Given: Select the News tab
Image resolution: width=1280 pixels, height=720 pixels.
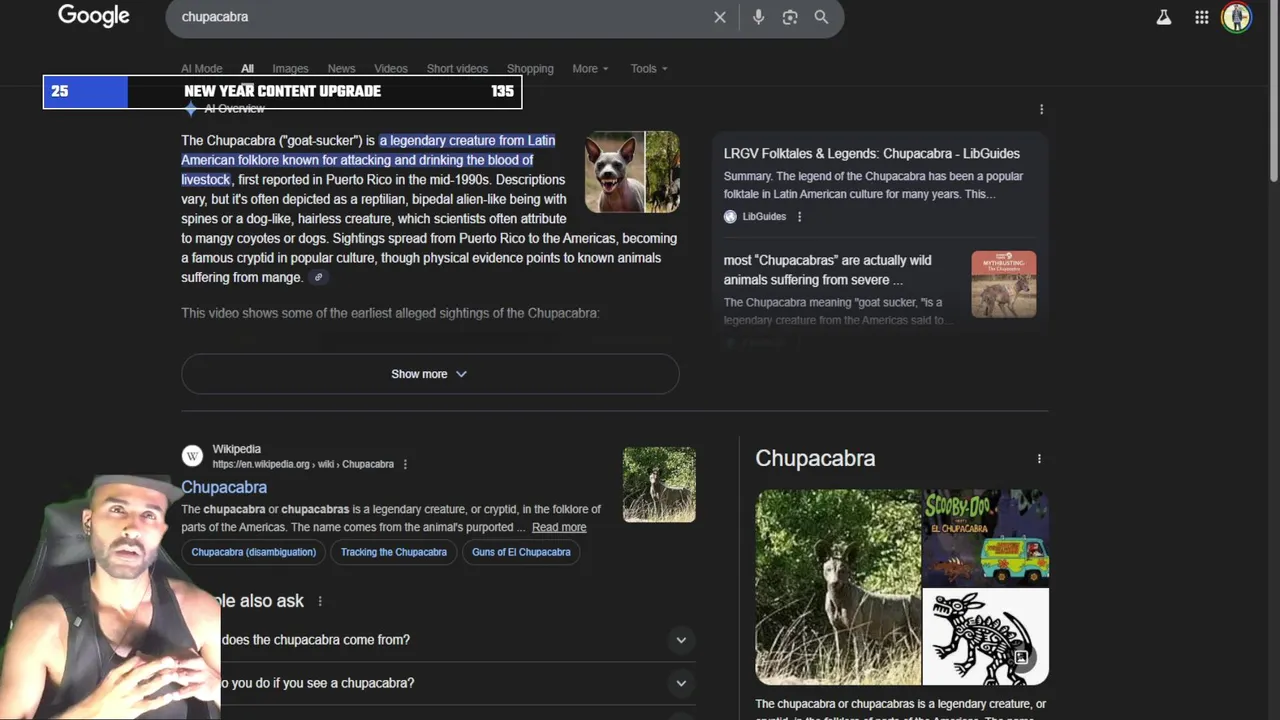Looking at the screenshot, I should (341, 69).
